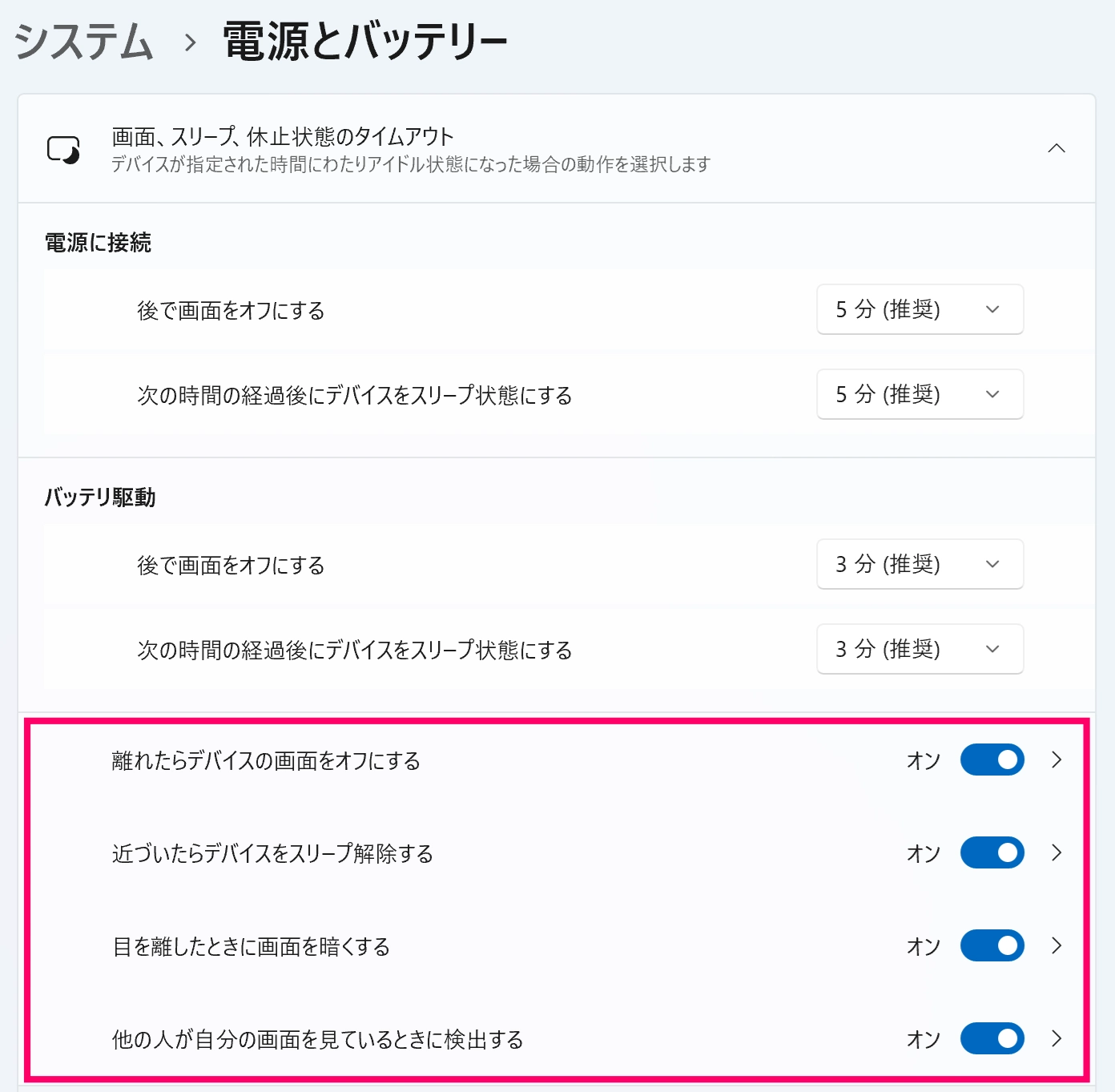
Task: Open details chevron for 離れたらデバイスの画面をオフにする
Action: [1057, 760]
